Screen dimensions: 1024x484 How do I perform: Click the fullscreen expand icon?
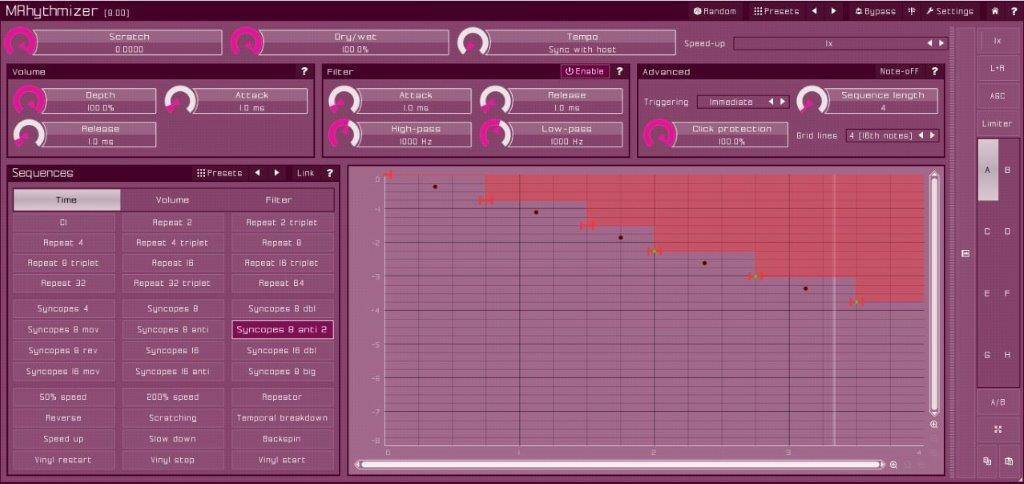tap(998, 430)
